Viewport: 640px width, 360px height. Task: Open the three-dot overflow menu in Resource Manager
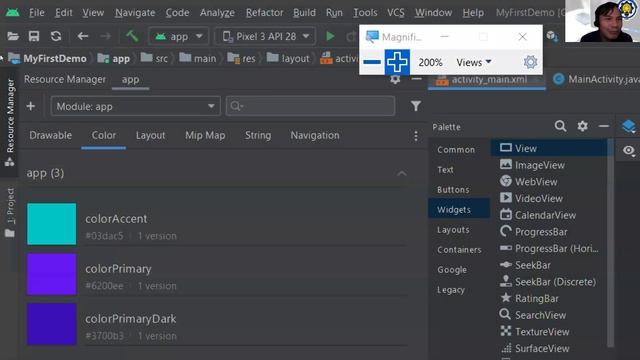(x=416, y=136)
